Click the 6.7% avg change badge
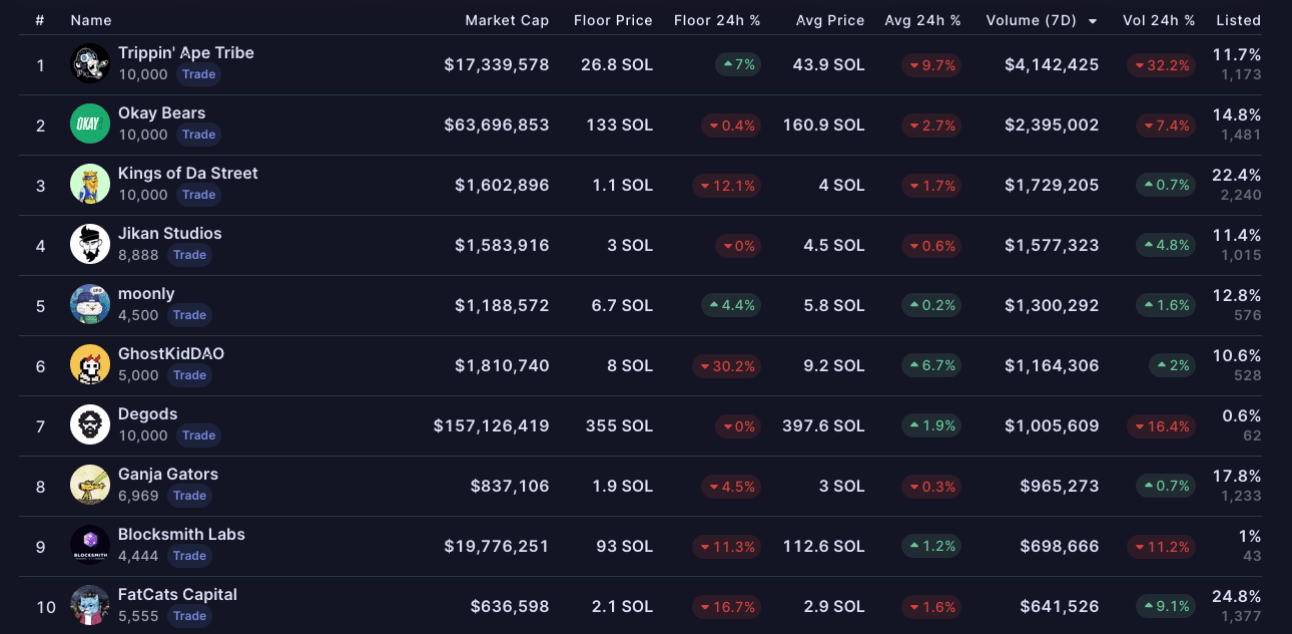The height and width of the screenshot is (634, 1292). [932, 366]
